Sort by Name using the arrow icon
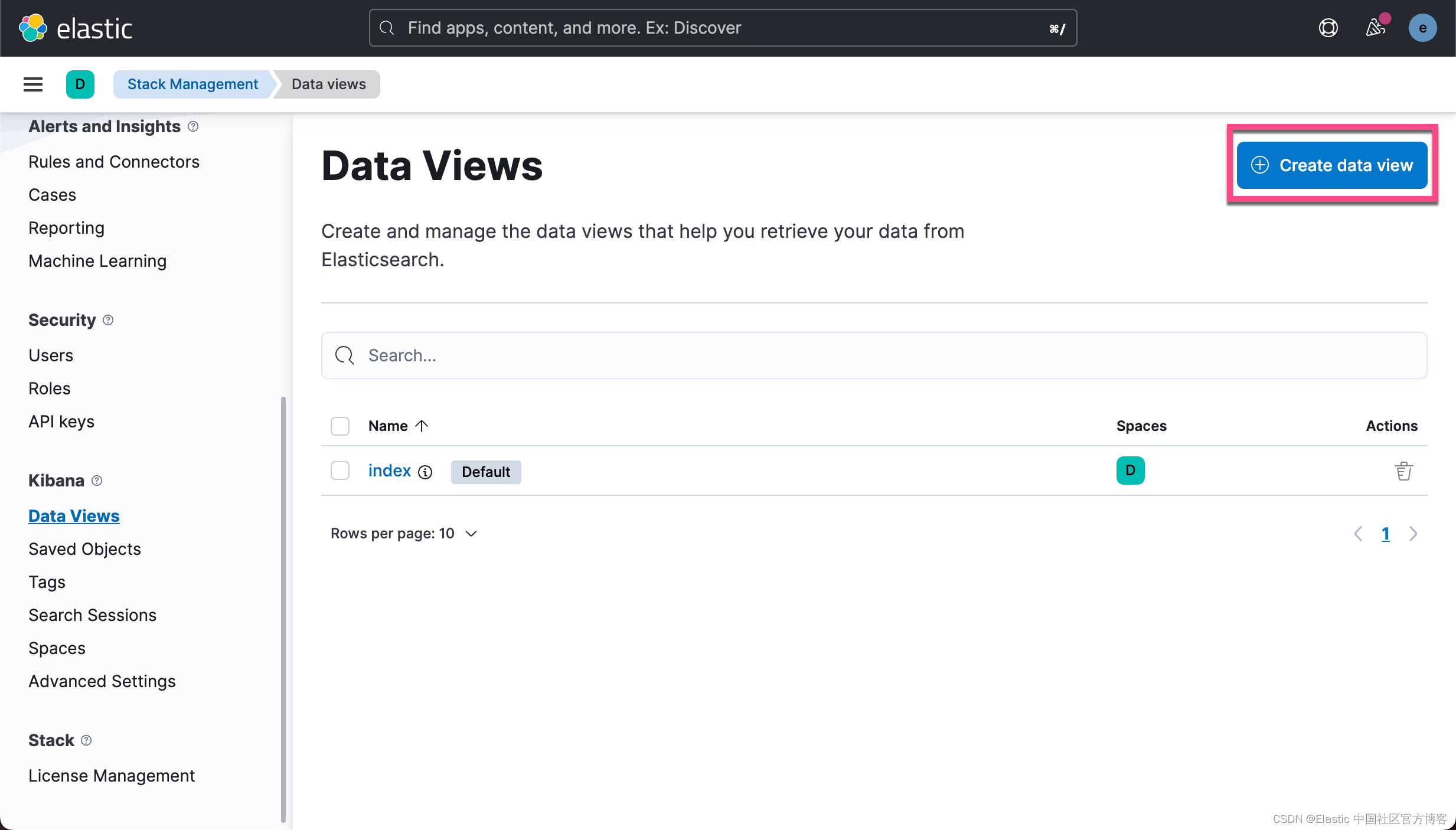The height and width of the screenshot is (830, 1456). [x=422, y=426]
